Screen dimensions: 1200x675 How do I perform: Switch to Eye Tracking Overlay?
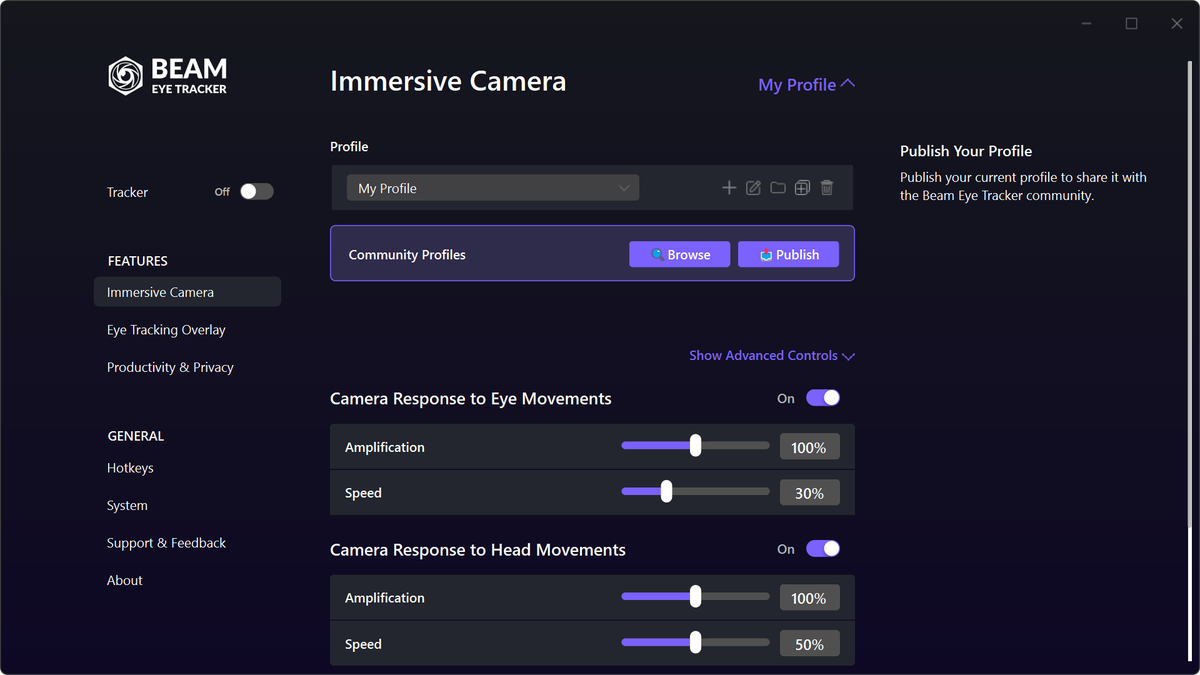[165, 329]
